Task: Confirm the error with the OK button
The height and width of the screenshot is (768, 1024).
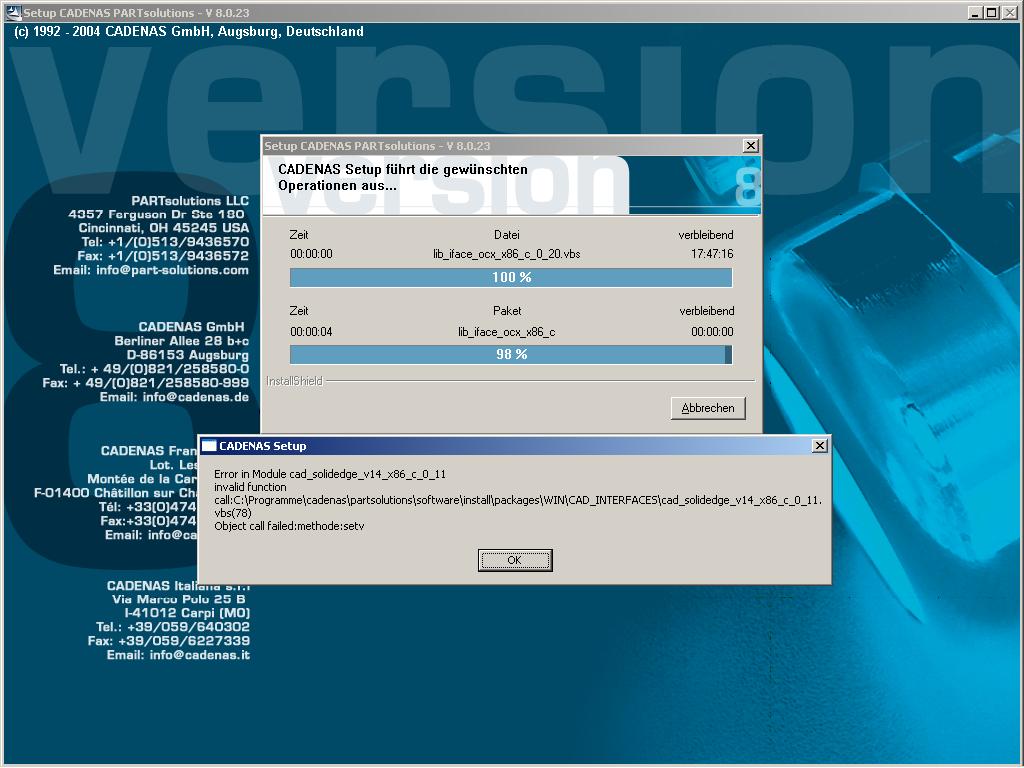Action: click(515, 560)
